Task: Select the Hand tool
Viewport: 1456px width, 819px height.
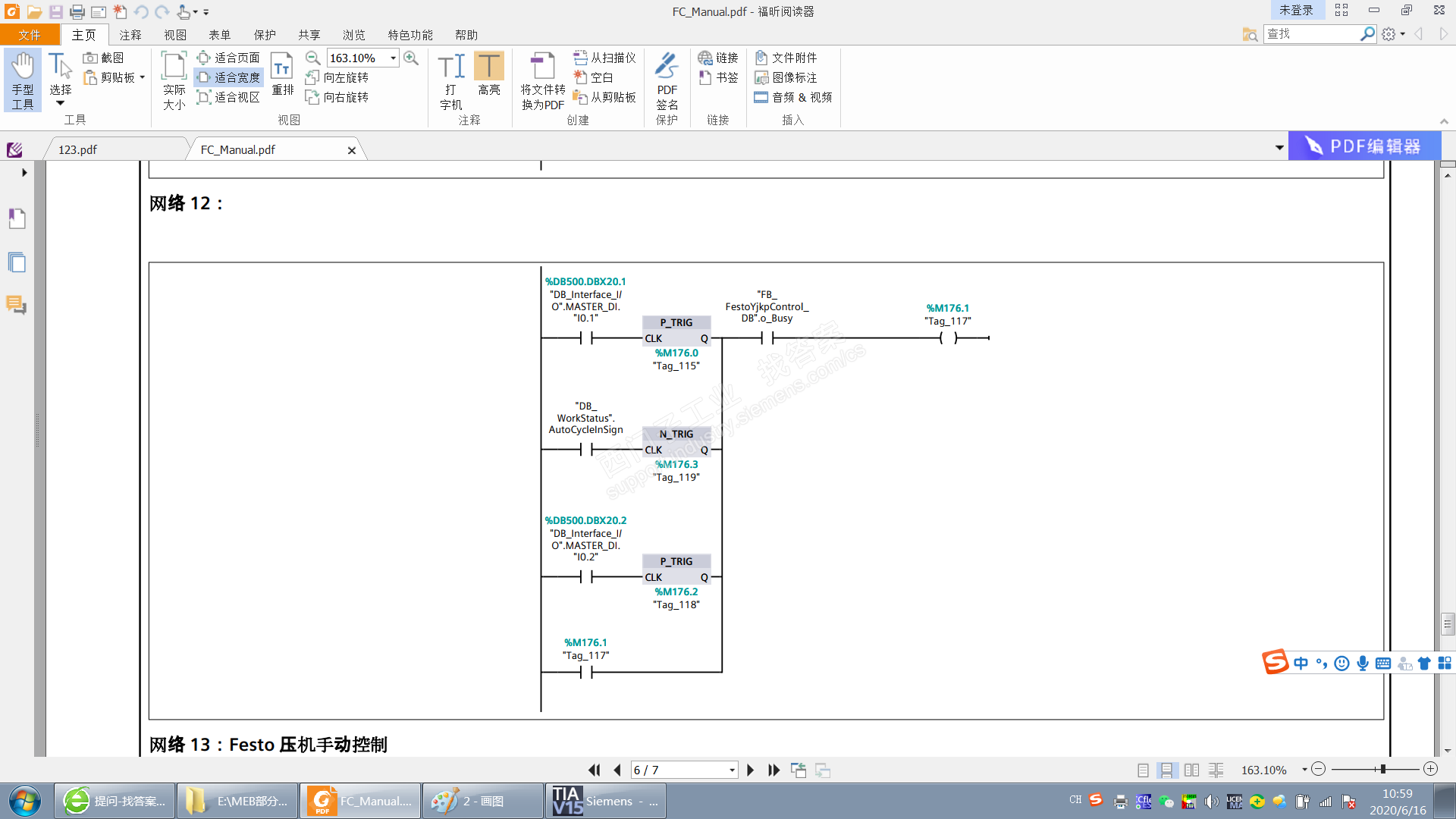Action: click(23, 80)
